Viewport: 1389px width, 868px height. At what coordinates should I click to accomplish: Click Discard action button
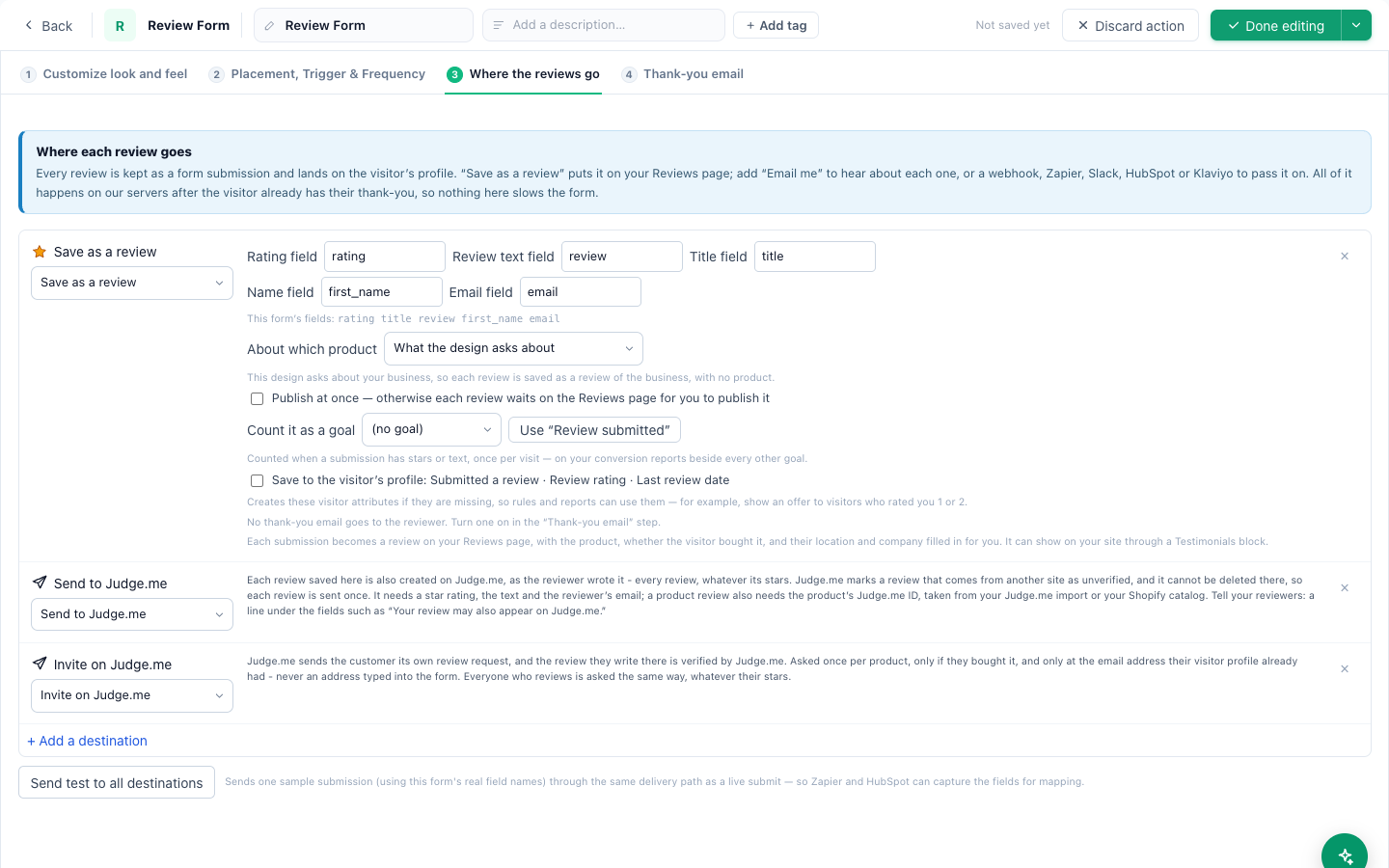pyautogui.click(x=1130, y=26)
